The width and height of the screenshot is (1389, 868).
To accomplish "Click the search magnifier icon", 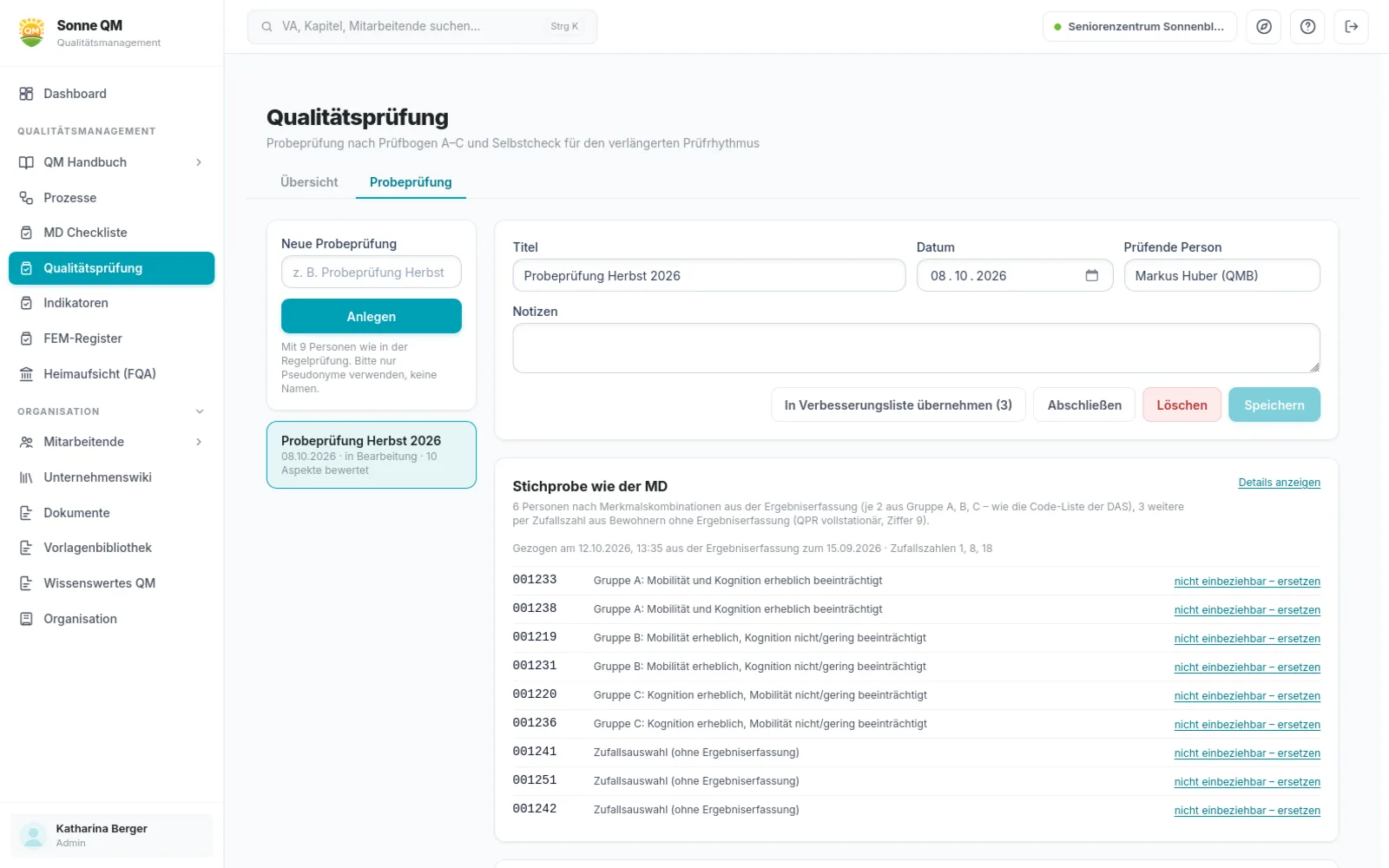I will 267,27.
